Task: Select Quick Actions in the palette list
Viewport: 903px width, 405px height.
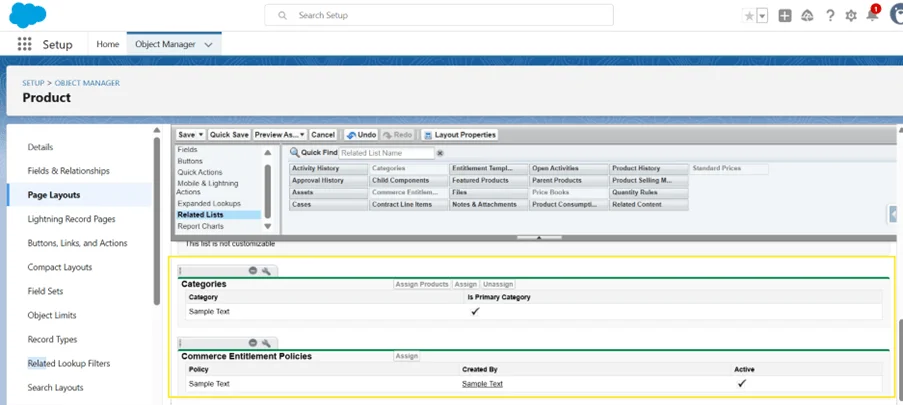Action: pyautogui.click(x=200, y=172)
